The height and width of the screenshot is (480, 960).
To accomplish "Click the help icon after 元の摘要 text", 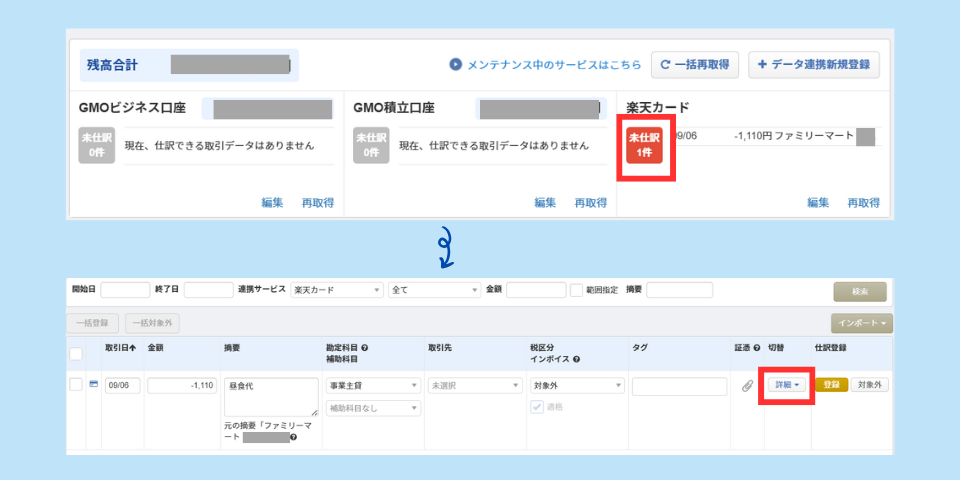I will [x=293, y=437].
